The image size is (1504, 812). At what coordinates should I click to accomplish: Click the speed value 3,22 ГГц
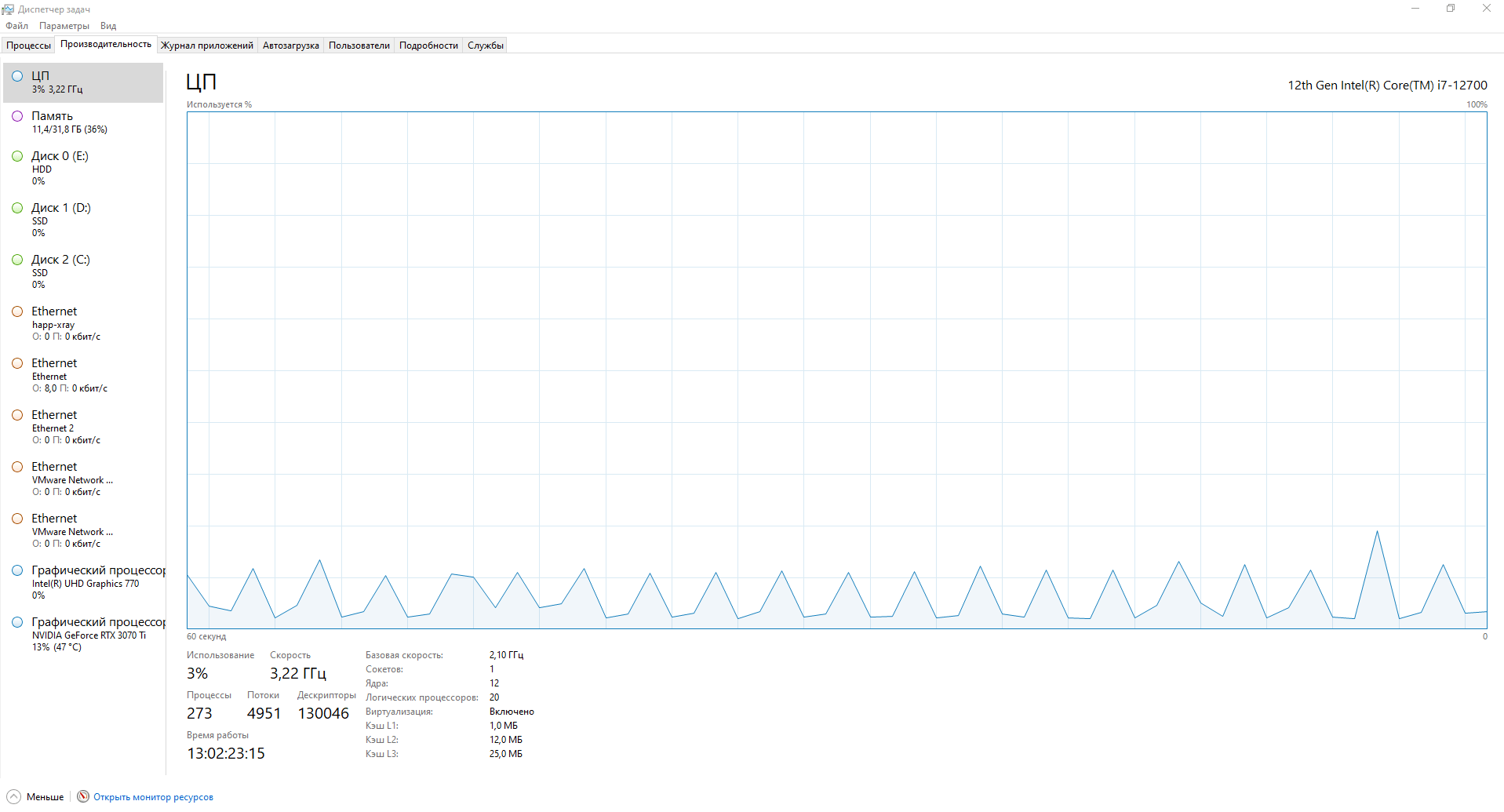coord(298,673)
